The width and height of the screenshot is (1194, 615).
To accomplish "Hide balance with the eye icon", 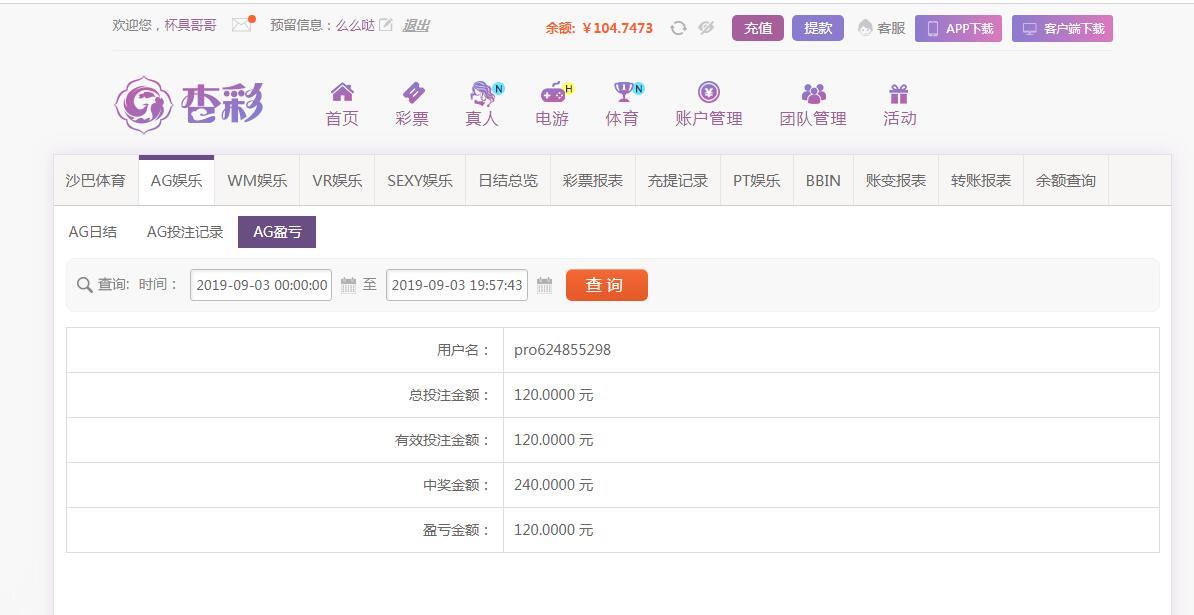I will (x=706, y=28).
